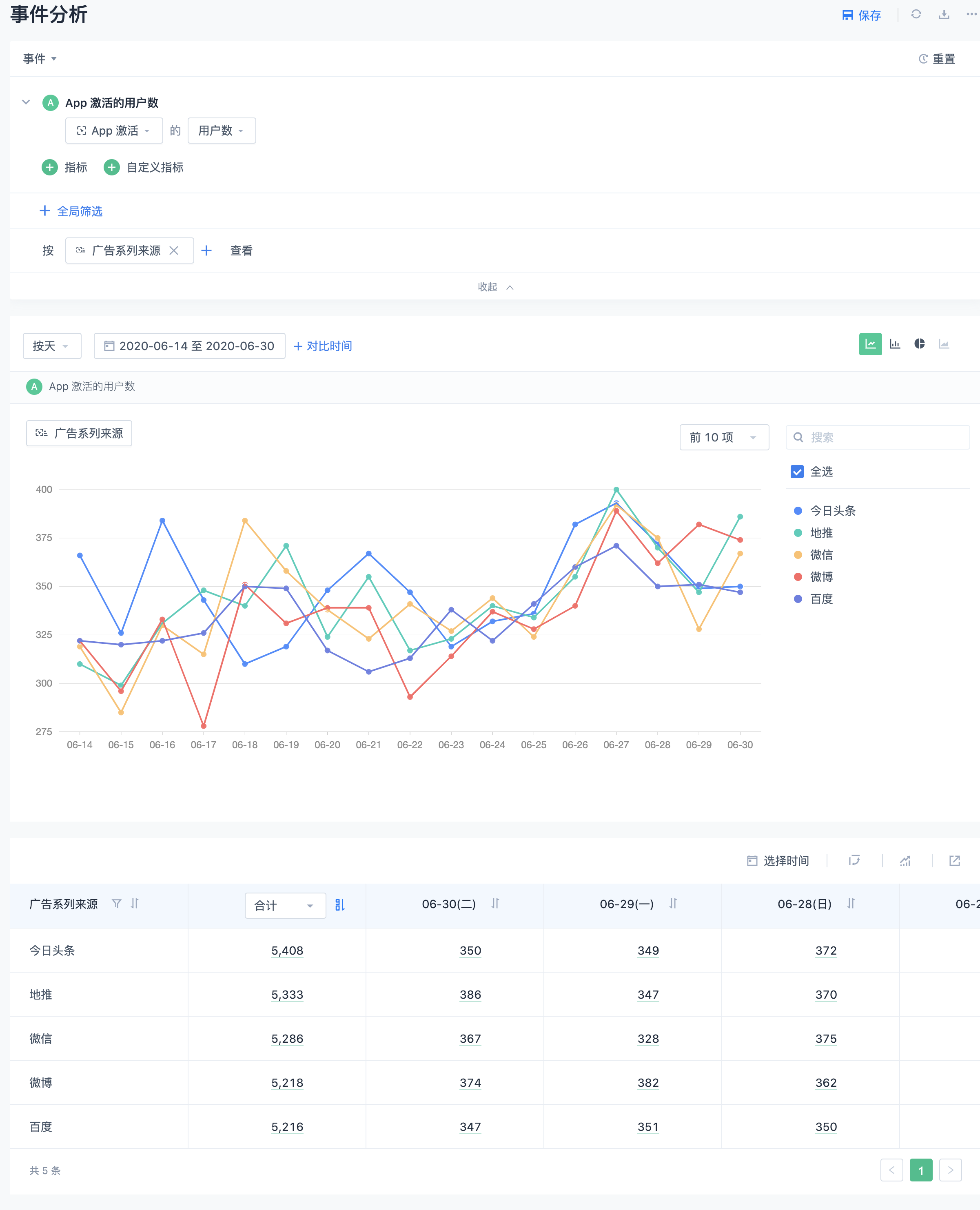Viewport: 980px width, 1210px height.
Task: Click the download icon at top
Action: click(x=943, y=14)
